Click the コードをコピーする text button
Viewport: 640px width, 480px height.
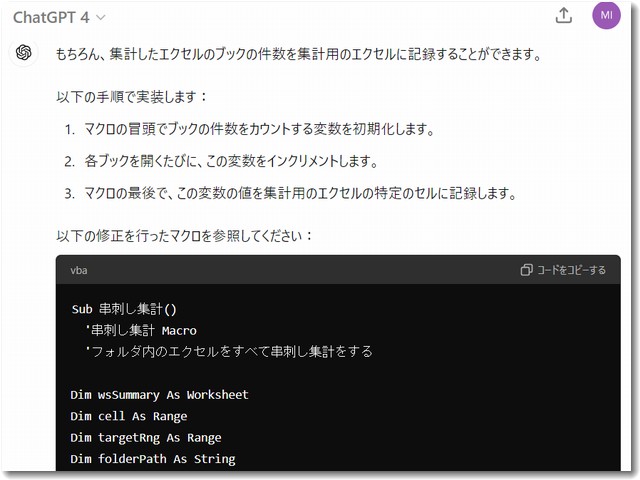[571, 270]
